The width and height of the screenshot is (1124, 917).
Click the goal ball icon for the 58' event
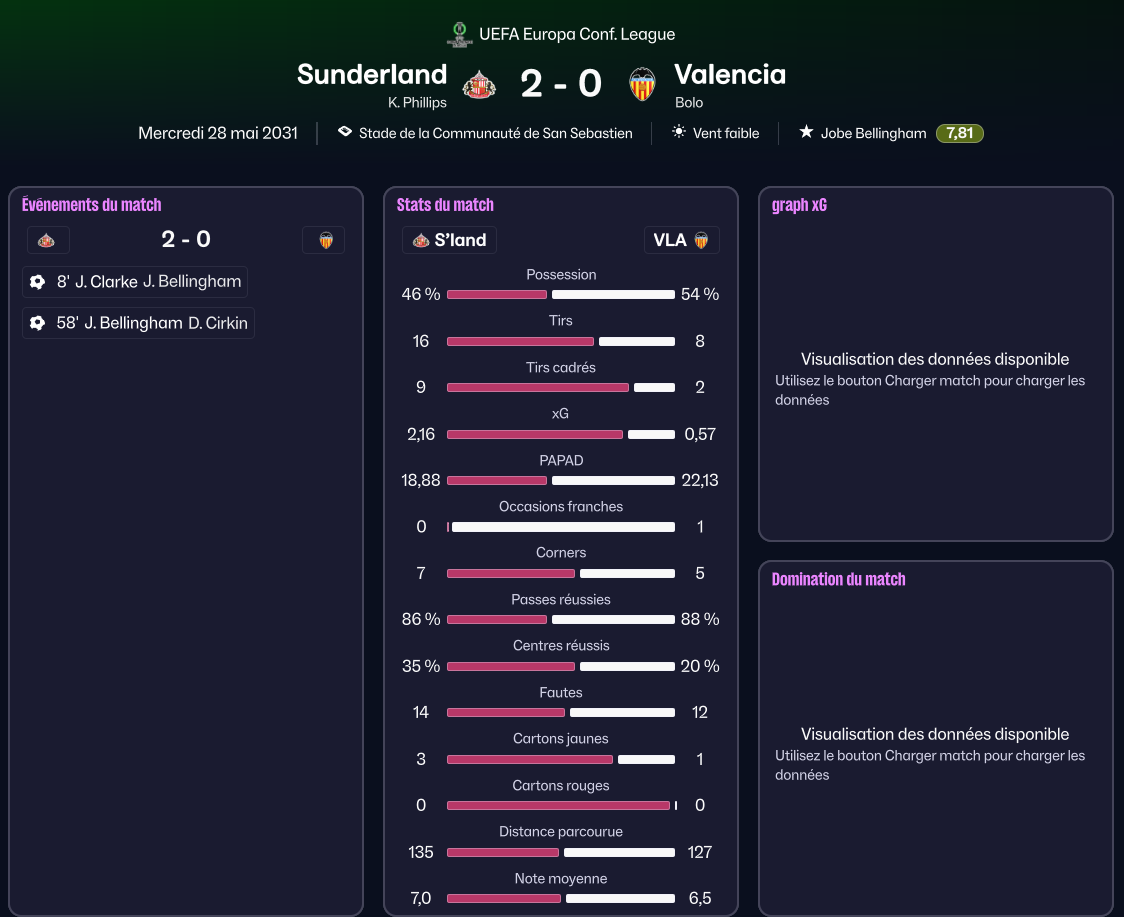pyautogui.click(x=37, y=323)
